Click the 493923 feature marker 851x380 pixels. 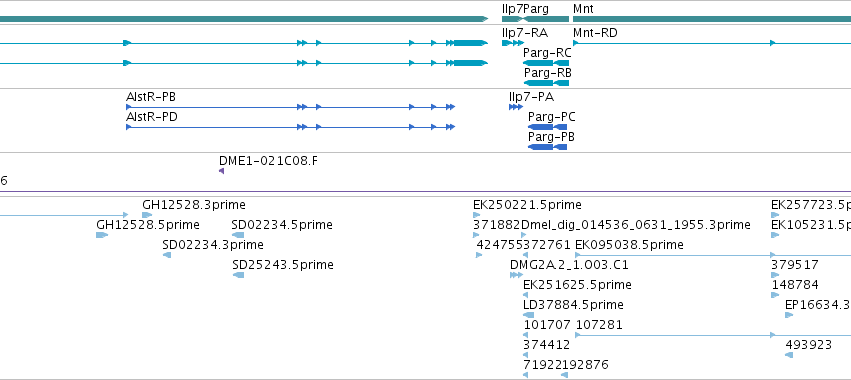pyautogui.click(x=789, y=355)
